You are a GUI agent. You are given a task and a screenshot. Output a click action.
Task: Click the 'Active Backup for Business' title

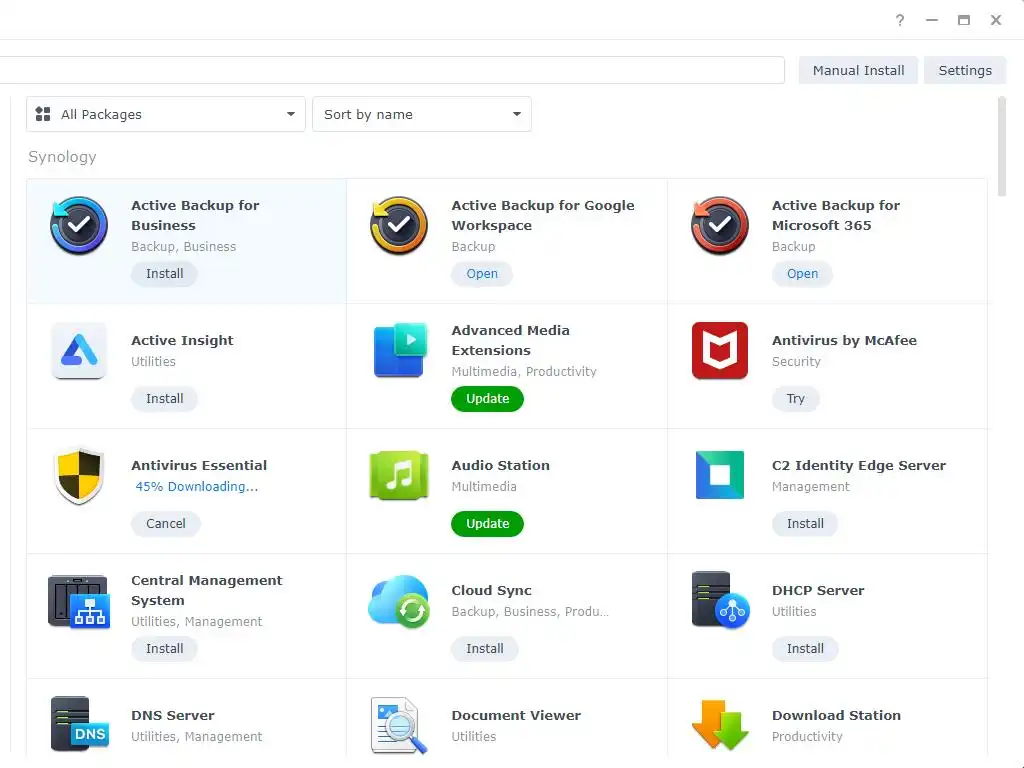point(195,215)
